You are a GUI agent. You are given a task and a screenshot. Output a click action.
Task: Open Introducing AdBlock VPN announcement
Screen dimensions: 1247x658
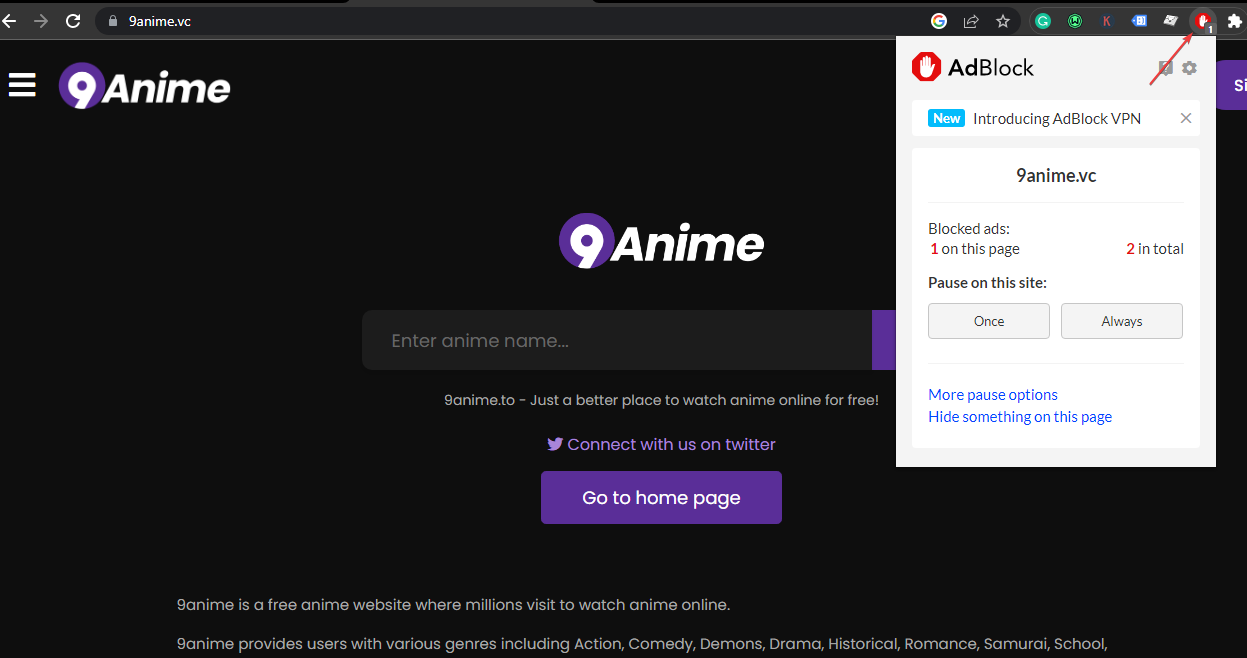[1056, 118]
